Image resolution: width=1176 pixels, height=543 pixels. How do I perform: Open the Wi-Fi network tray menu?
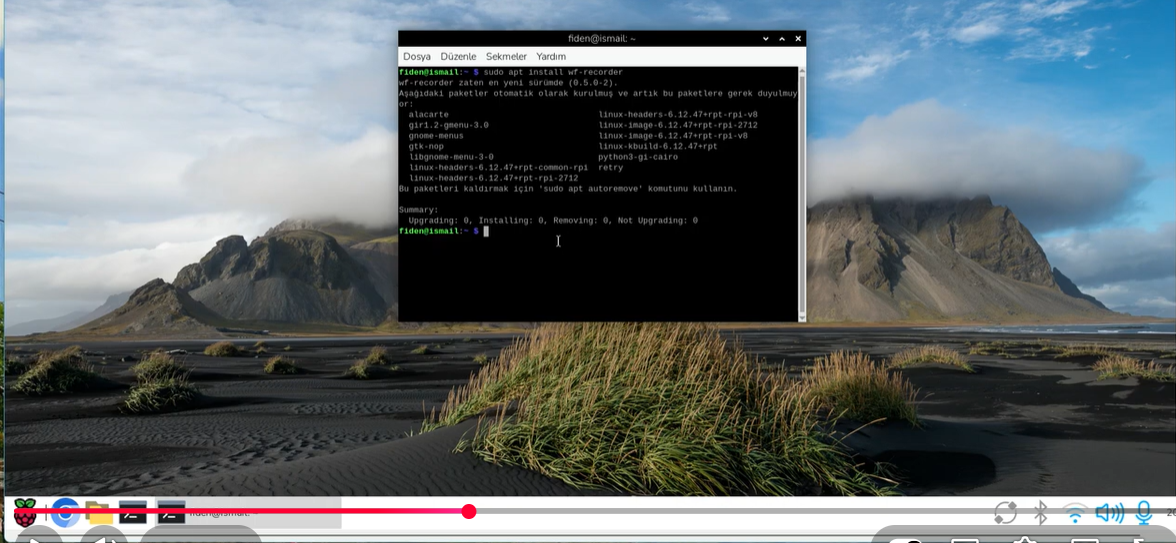click(x=1074, y=514)
